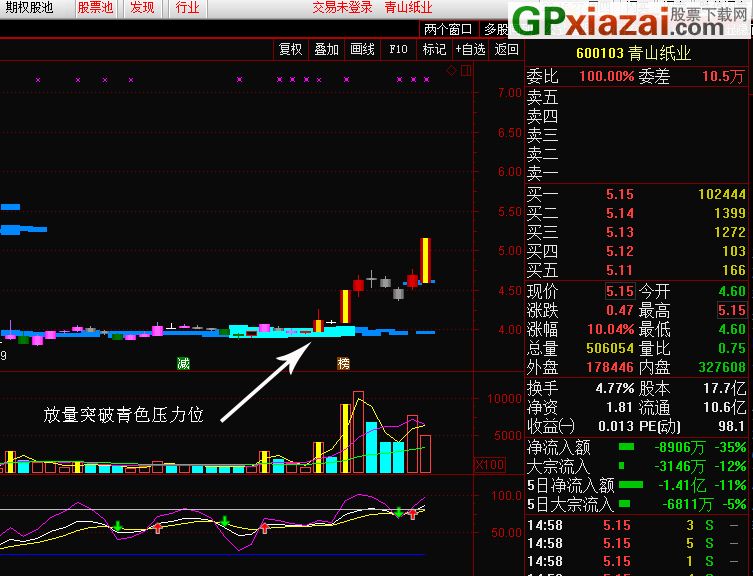Screen dimensions: 753x576
Task: Click the diamond icon atop chart
Action: coord(451,71)
